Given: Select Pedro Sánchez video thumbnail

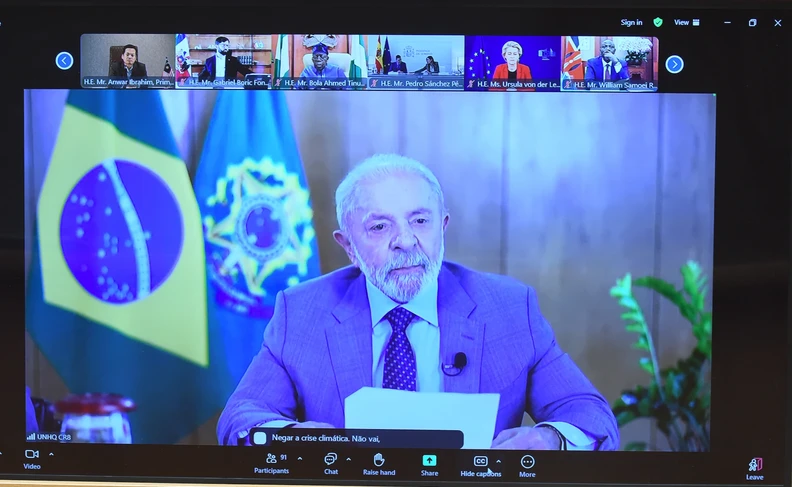Looking at the screenshot, I should click(416, 62).
